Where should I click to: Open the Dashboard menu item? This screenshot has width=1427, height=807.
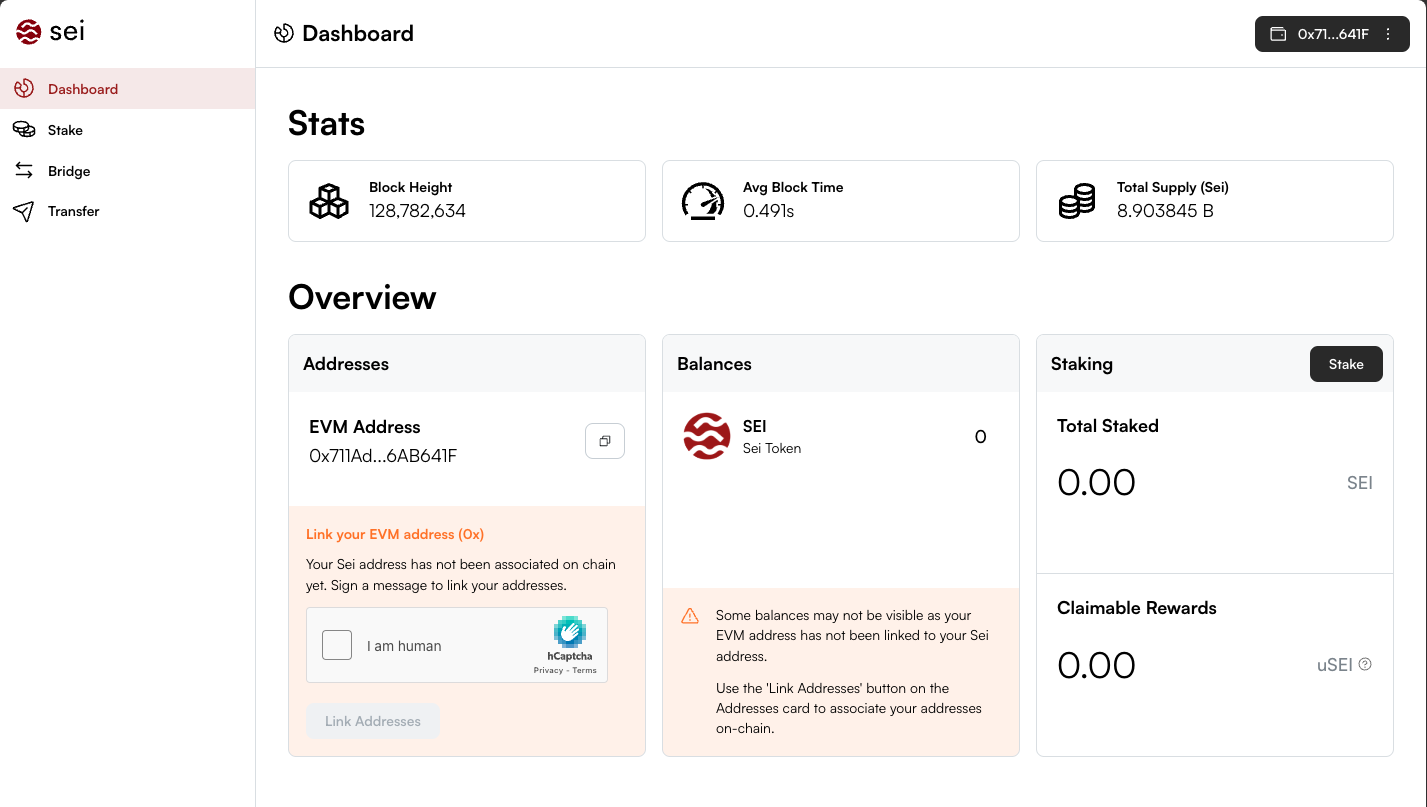point(128,89)
